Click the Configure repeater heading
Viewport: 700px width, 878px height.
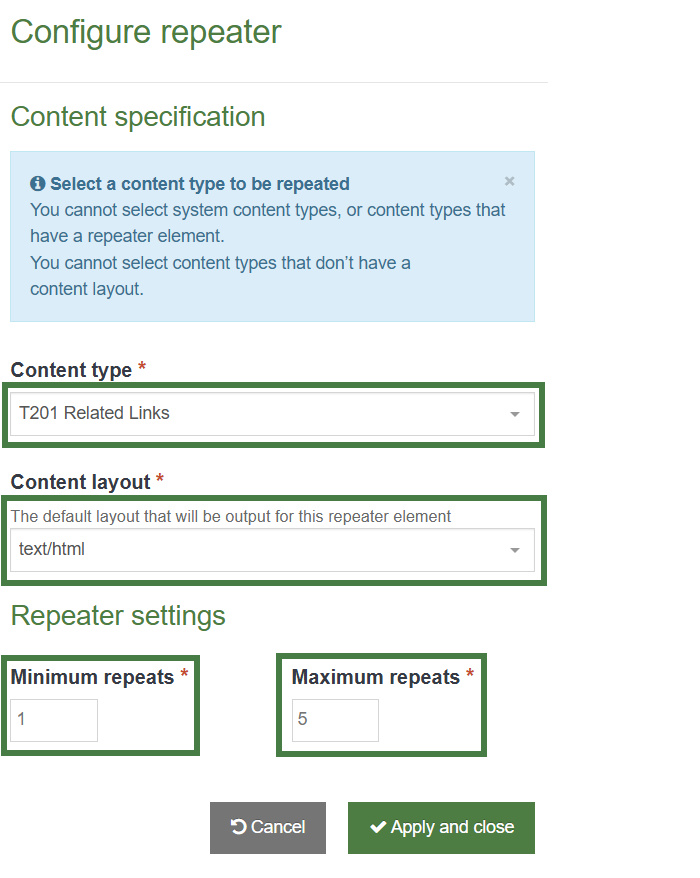(x=144, y=33)
